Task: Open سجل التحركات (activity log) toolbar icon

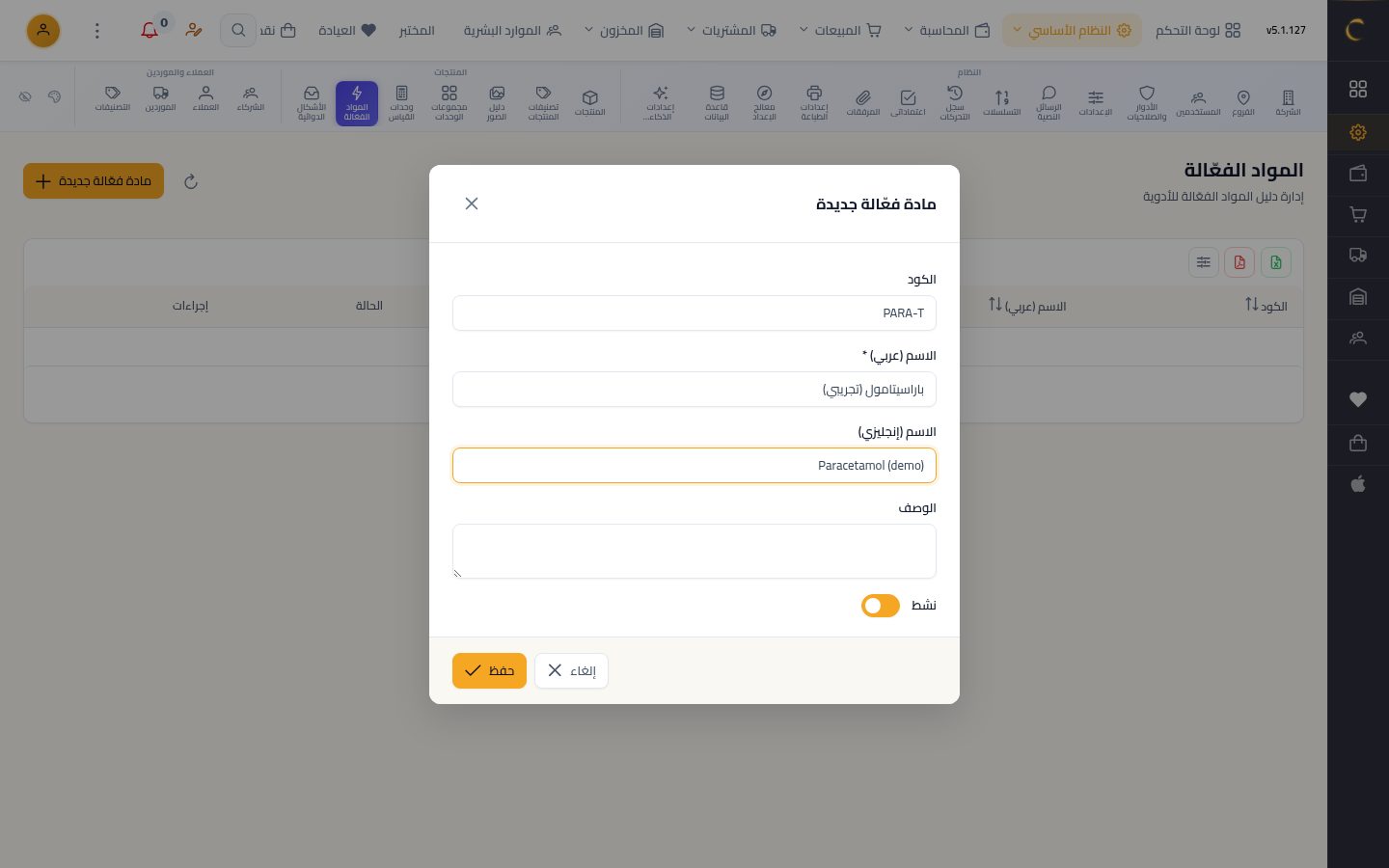Action: (955, 103)
